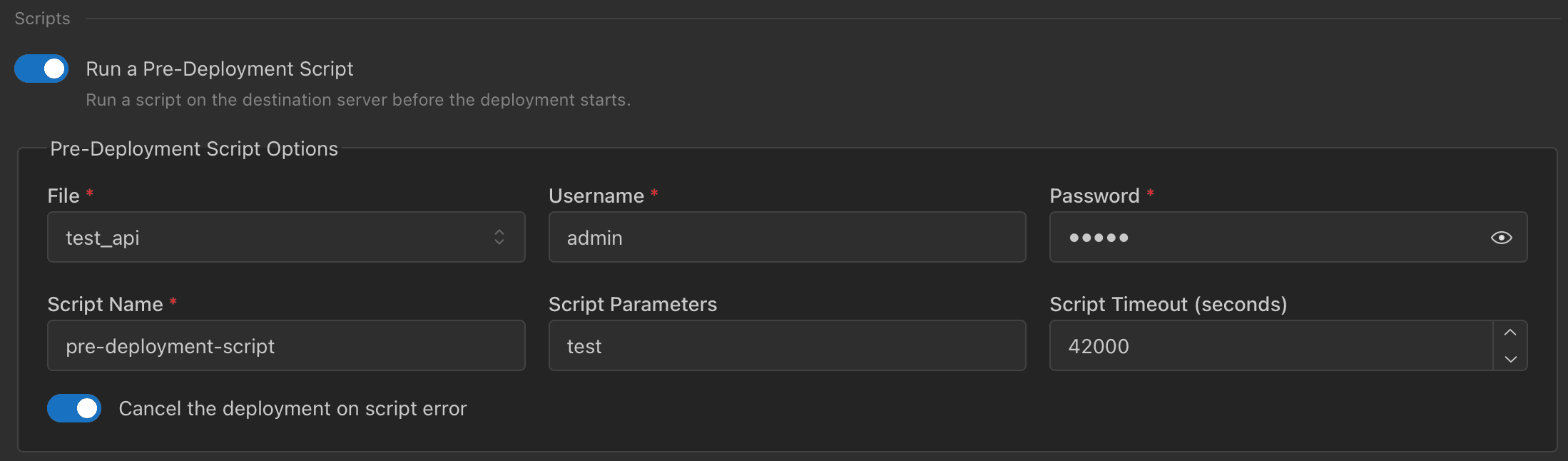Click the Cancel the deployment on script error label
The height and width of the screenshot is (461, 1568).
tap(292, 408)
